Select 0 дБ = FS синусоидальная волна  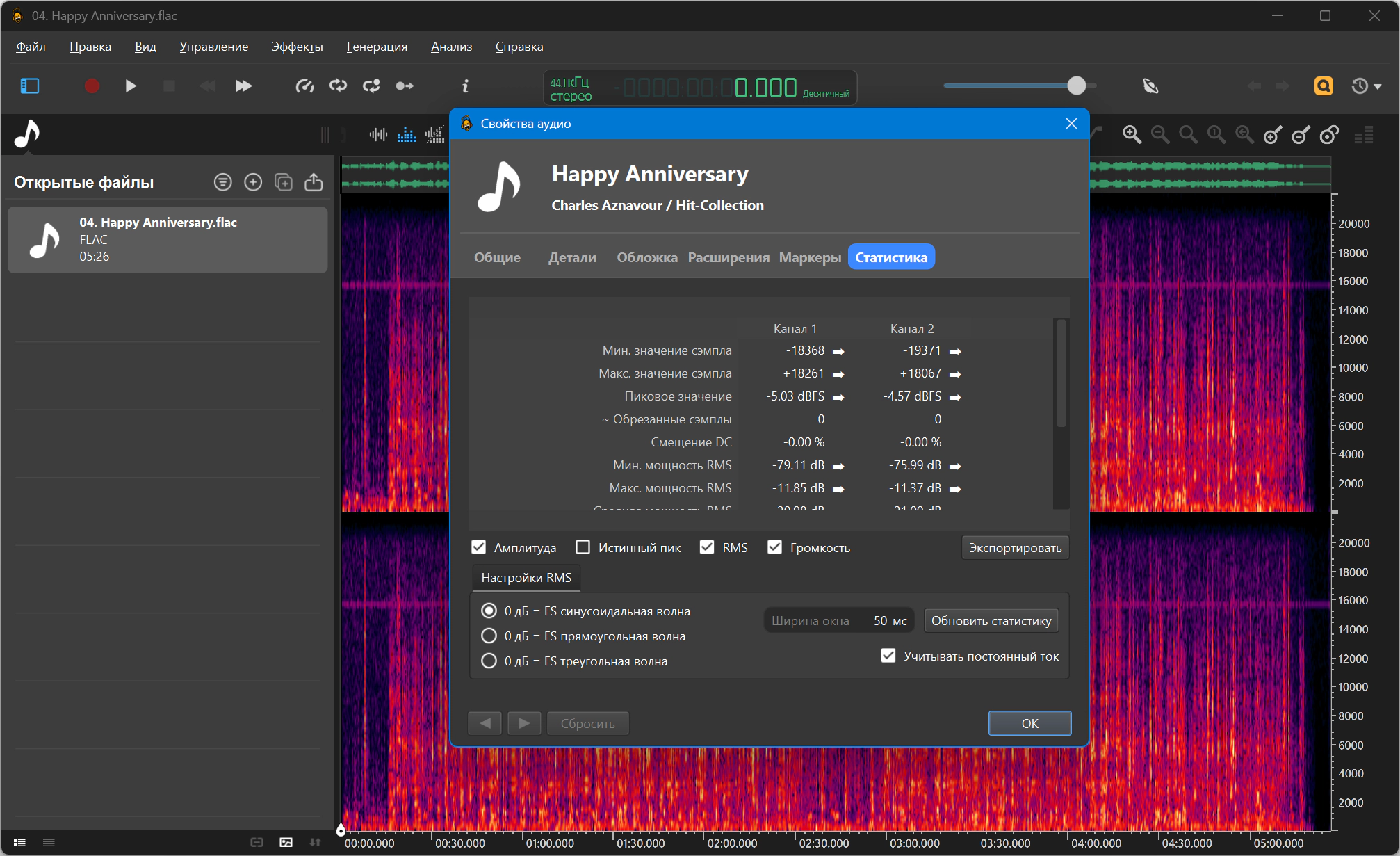pos(489,611)
